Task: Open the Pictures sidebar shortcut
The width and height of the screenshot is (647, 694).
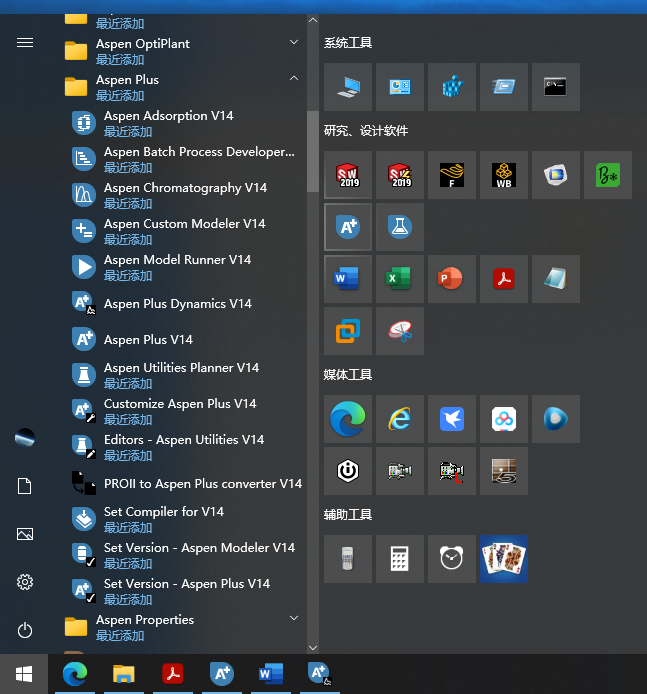Action: point(25,534)
